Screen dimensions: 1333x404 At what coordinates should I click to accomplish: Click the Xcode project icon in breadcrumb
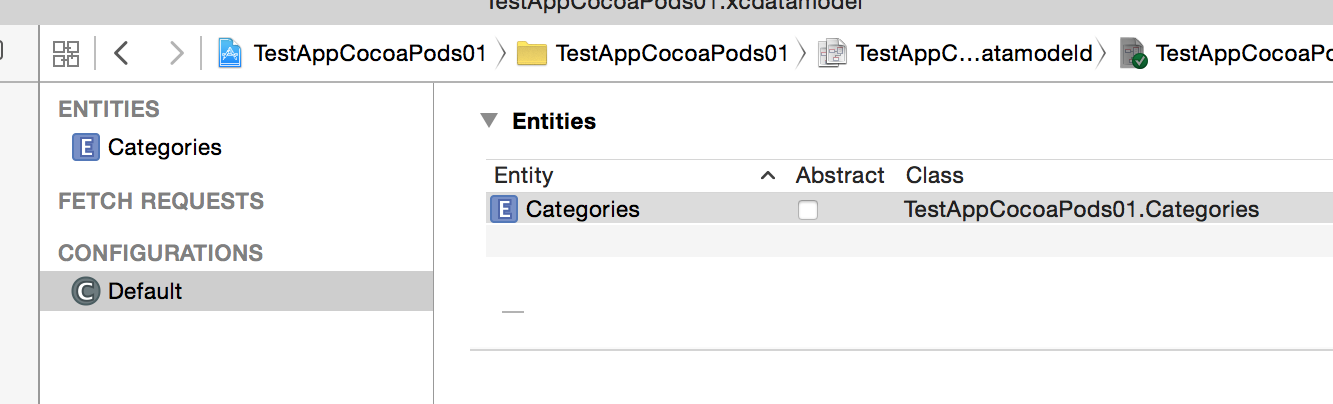[x=231, y=53]
